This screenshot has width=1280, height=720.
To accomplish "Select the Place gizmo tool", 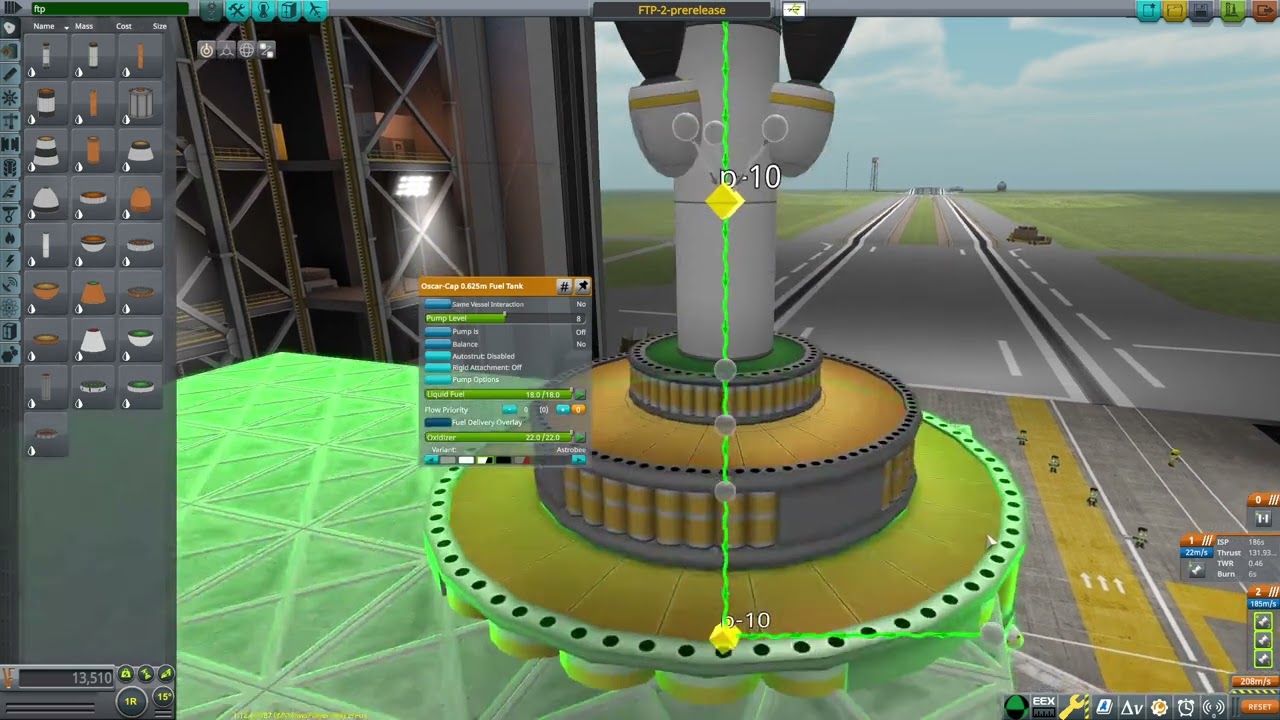I will click(206, 49).
